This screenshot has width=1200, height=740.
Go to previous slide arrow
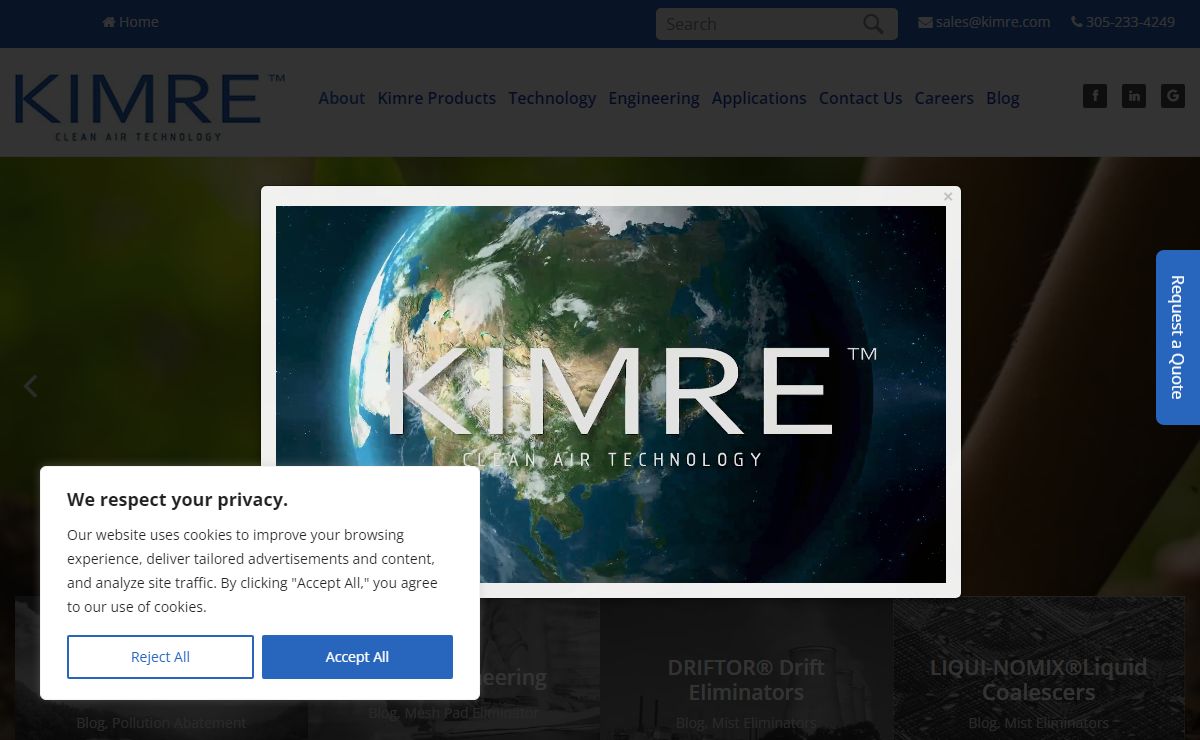30,386
